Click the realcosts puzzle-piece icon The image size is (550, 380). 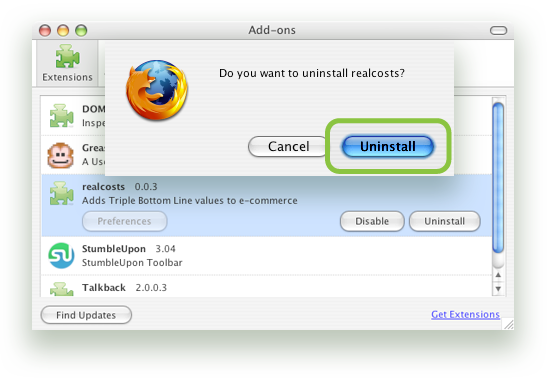61,193
